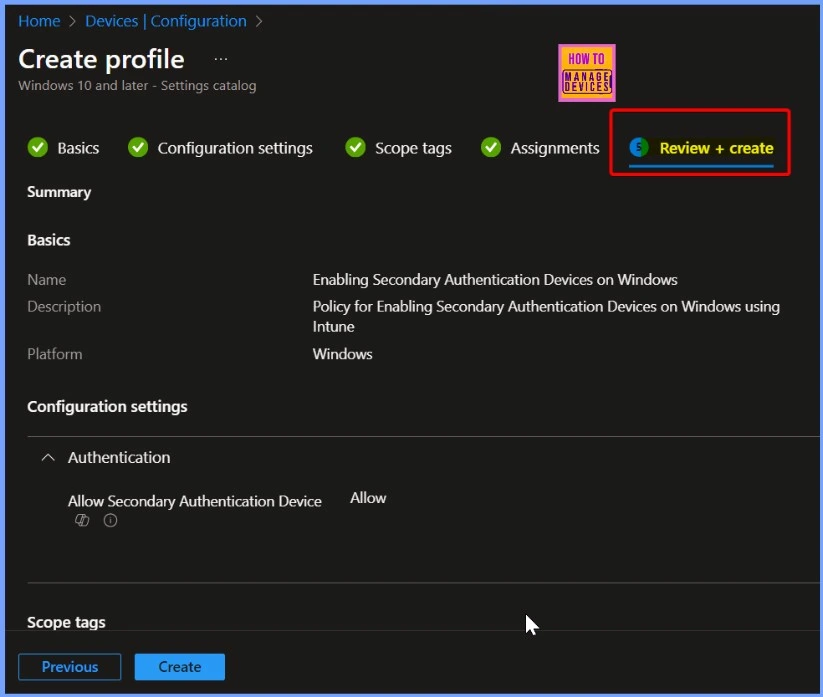This screenshot has width=823, height=697.
Task: Select the Review + create tab
Action: pyautogui.click(x=716, y=148)
